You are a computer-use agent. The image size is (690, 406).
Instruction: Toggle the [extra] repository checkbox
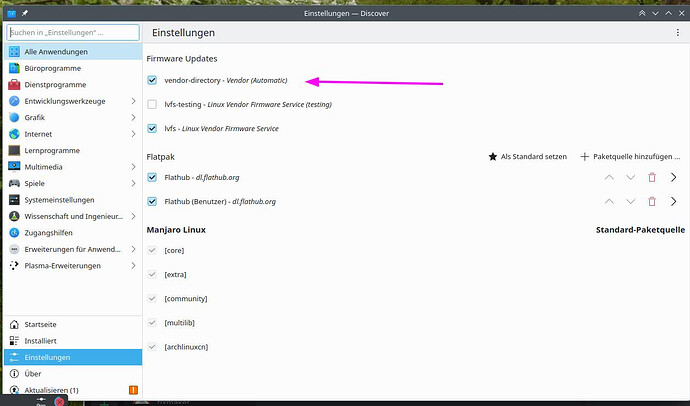click(152, 274)
